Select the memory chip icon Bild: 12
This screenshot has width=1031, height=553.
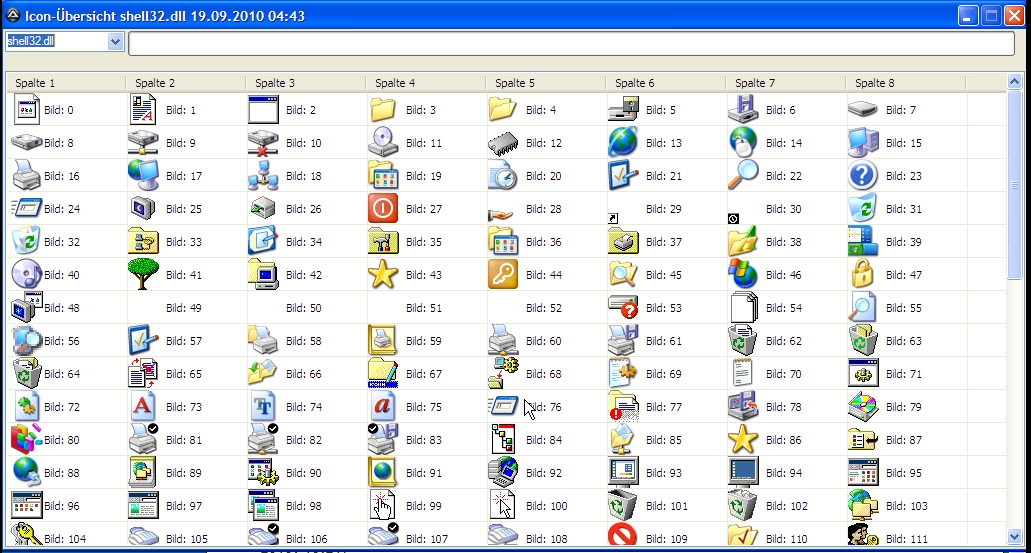pos(503,143)
